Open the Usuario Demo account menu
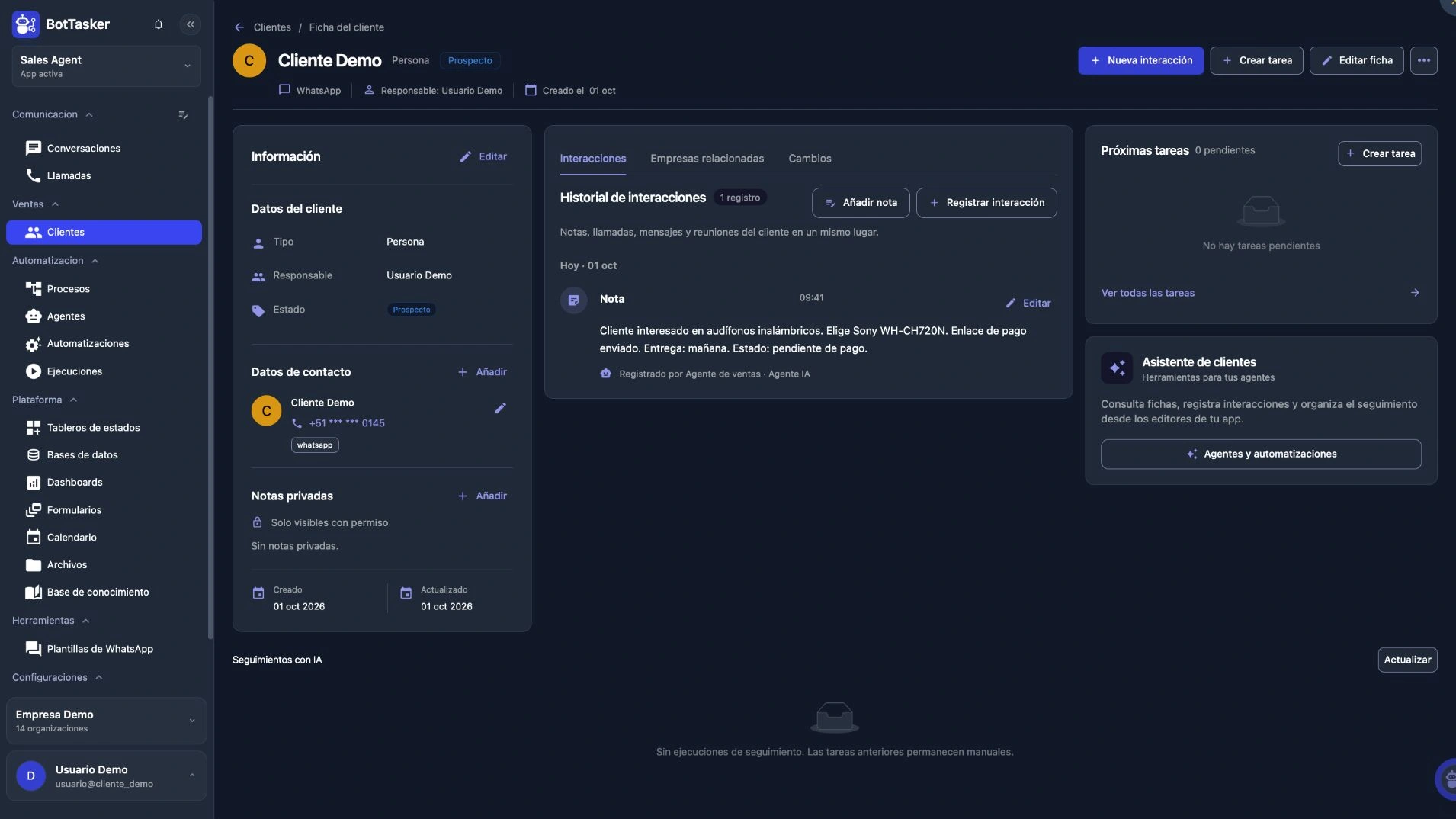1456x819 pixels. pos(106,776)
